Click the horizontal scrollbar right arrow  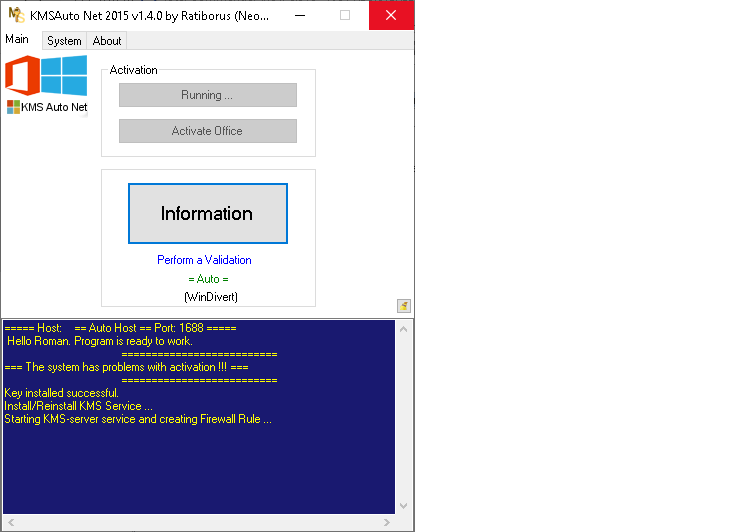tap(387, 522)
